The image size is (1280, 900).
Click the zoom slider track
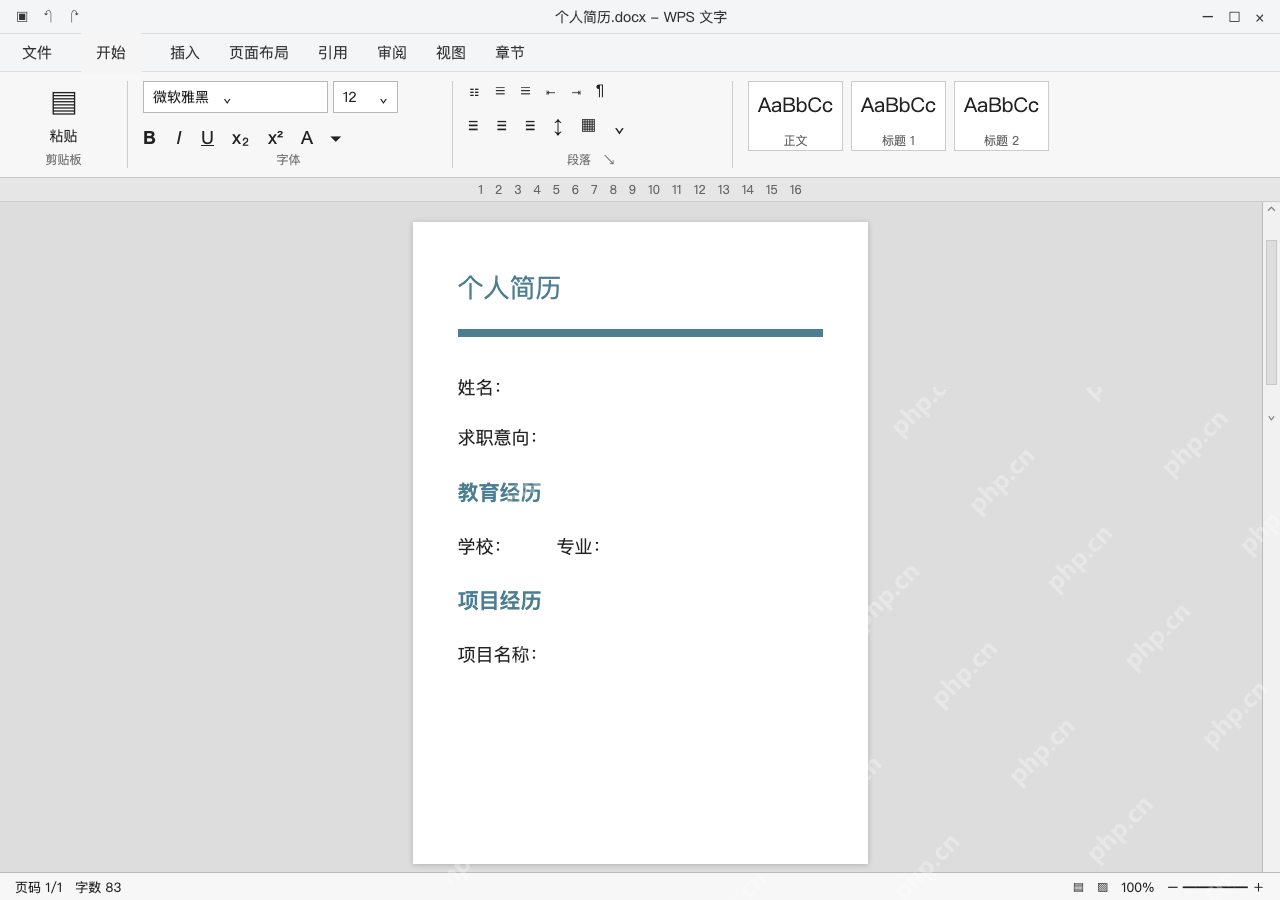coord(1215,887)
